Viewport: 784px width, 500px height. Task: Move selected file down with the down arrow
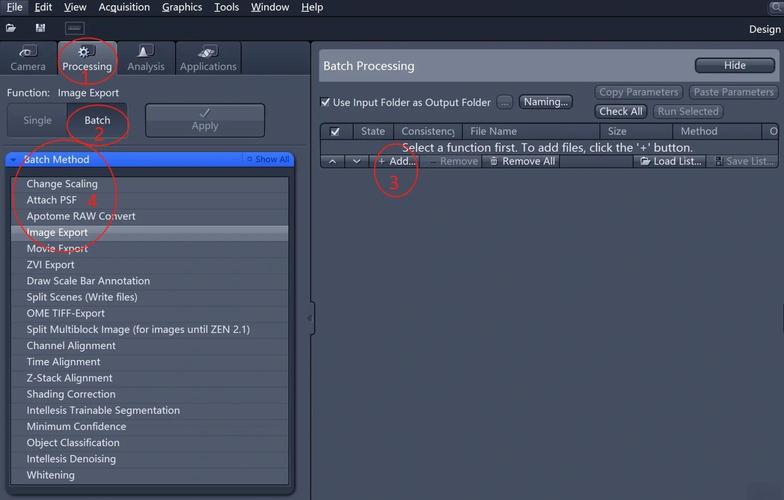tap(356, 161)
